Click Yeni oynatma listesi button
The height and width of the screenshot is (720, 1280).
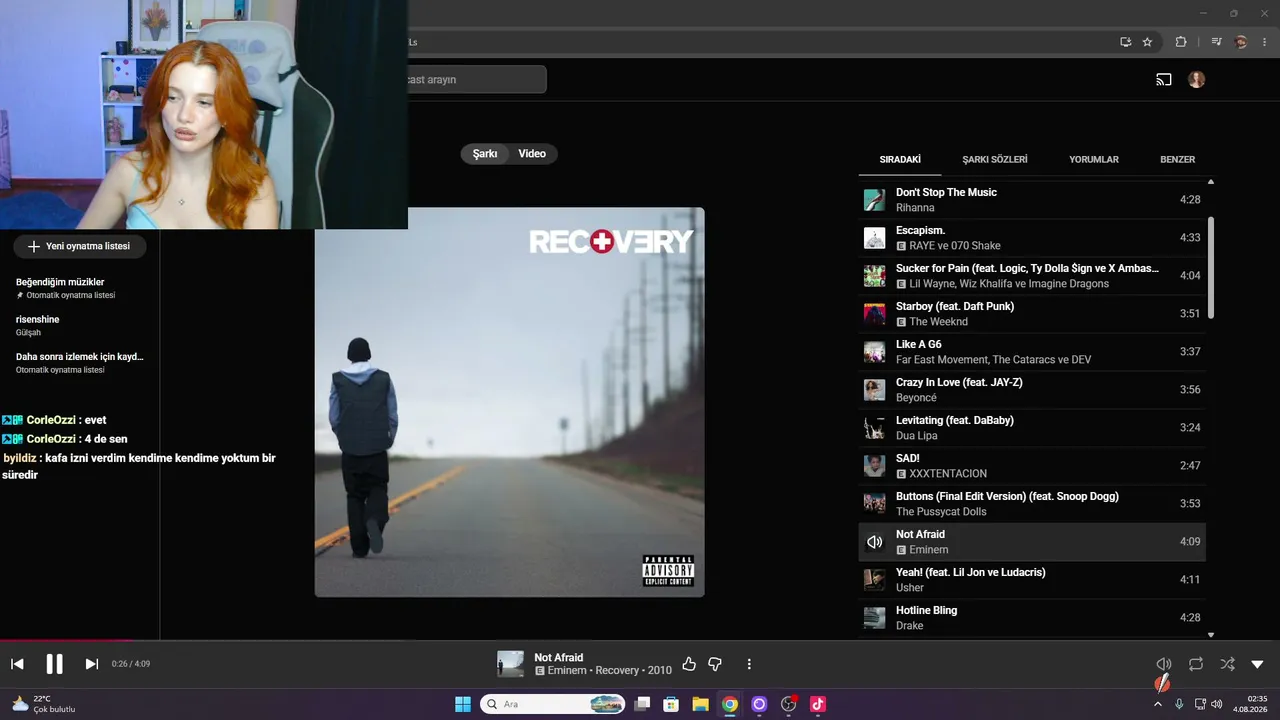[x=79, y=246]
